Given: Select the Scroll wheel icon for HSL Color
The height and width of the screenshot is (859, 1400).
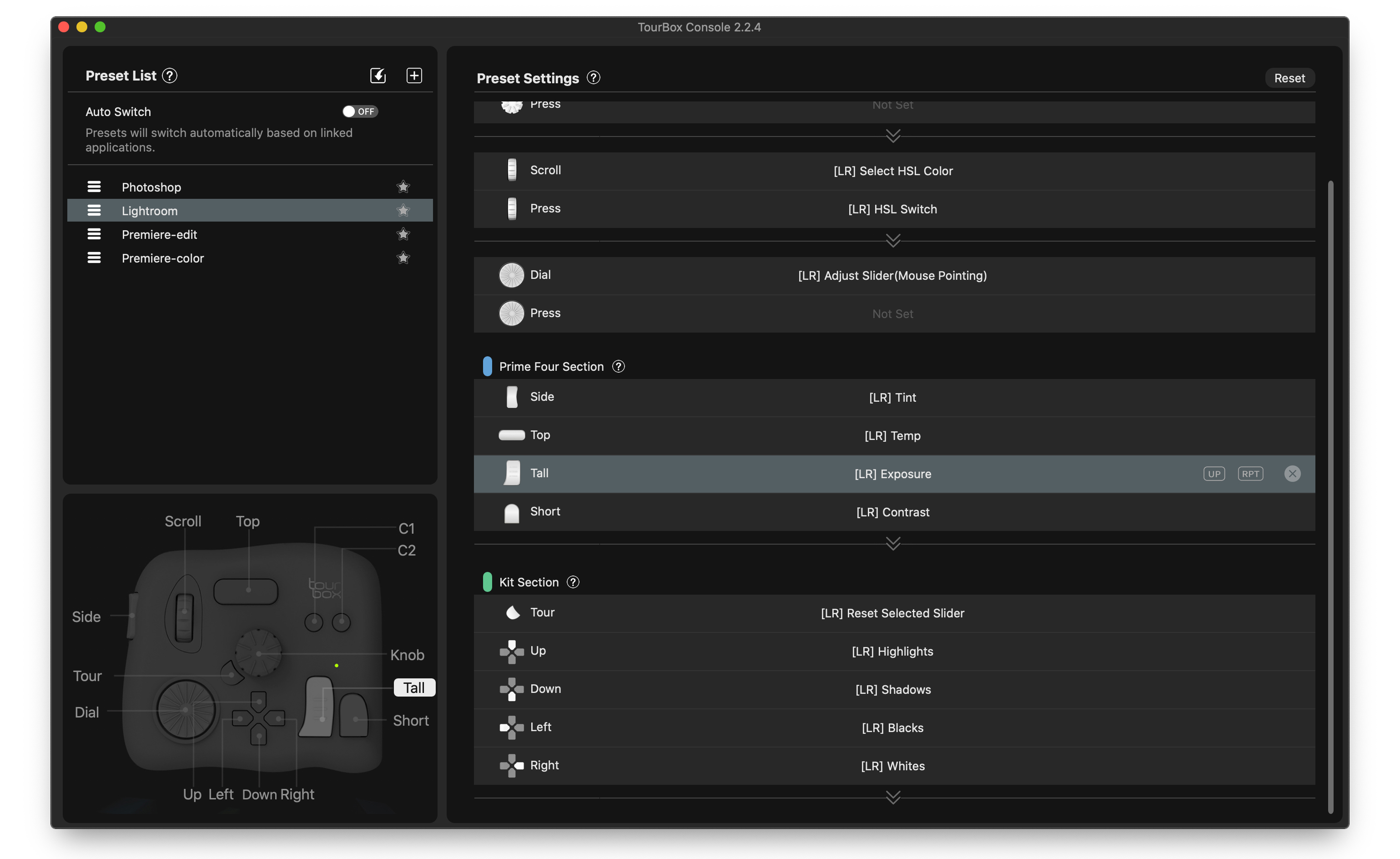Looking at the screenshot, I should tap(512, 170).
